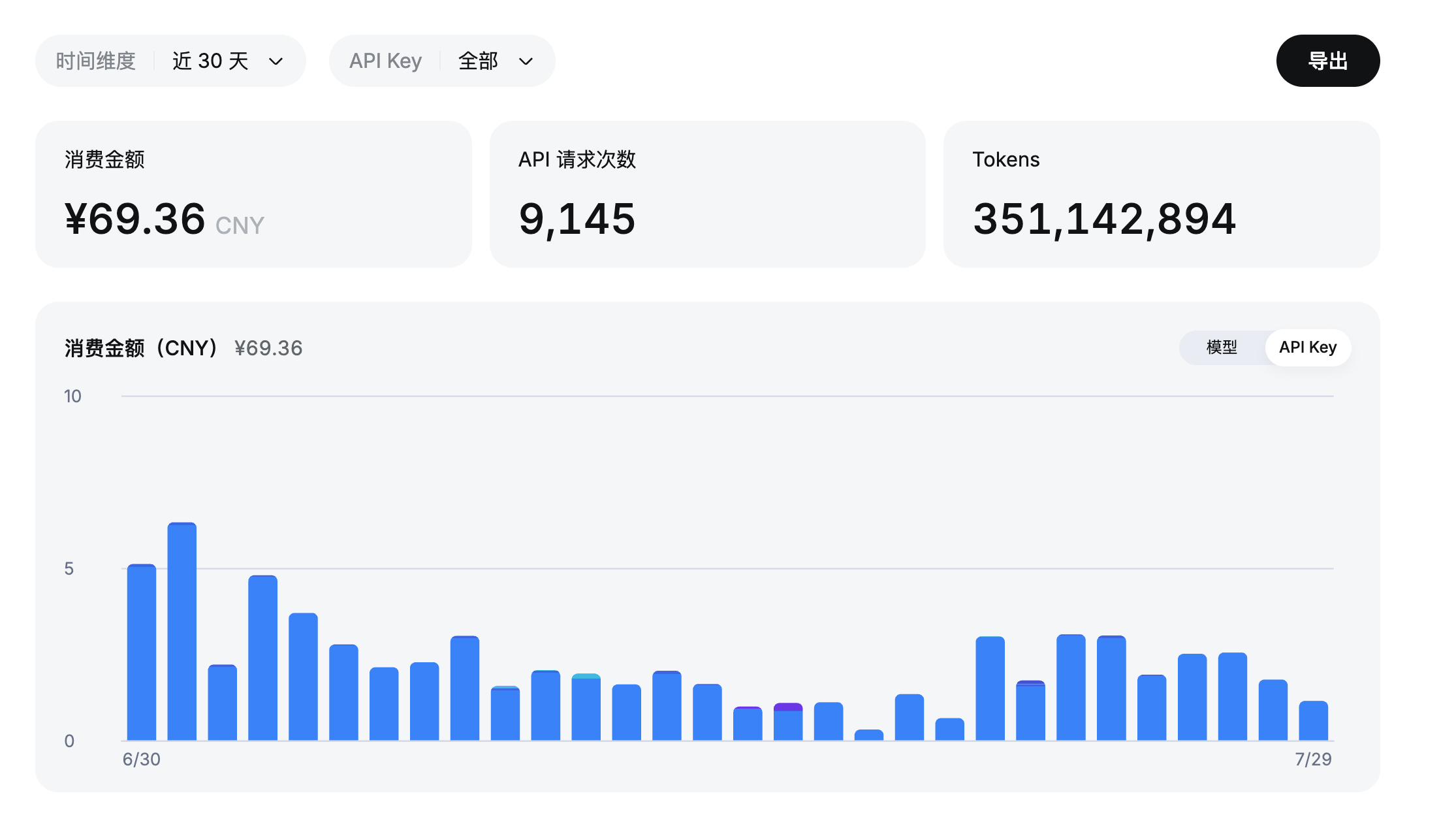This screenshot has height=819, width=1456.
Task: Click the tallest bar in the chart
Action: click(x=182, y=631)
